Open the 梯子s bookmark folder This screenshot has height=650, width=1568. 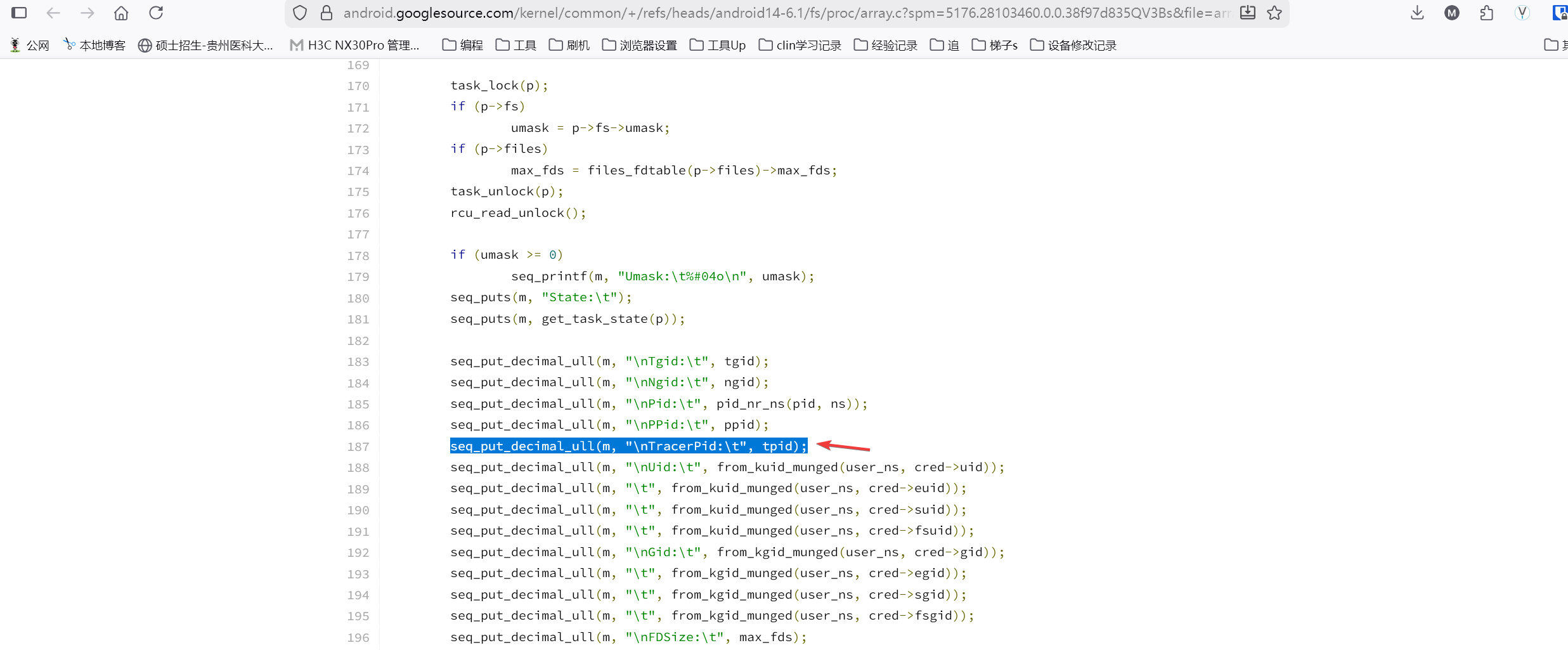(x=994, y=45)
